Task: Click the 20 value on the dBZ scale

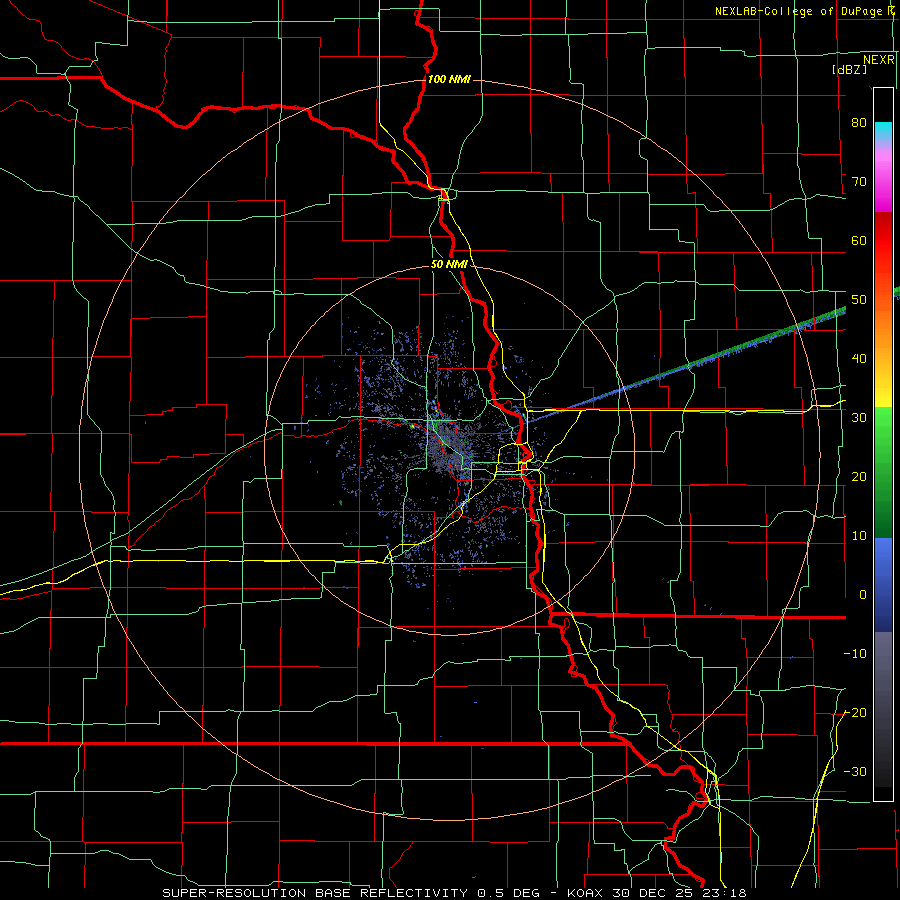Action: 859,477
